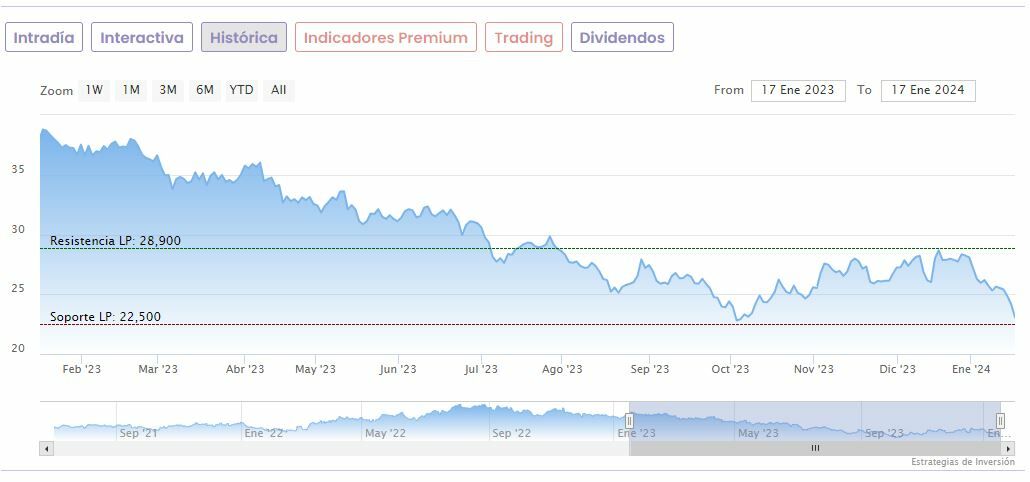Click the scrollbar right arrow
This screenshot has width=1030, height=482.
click(x=1008, y=448)
